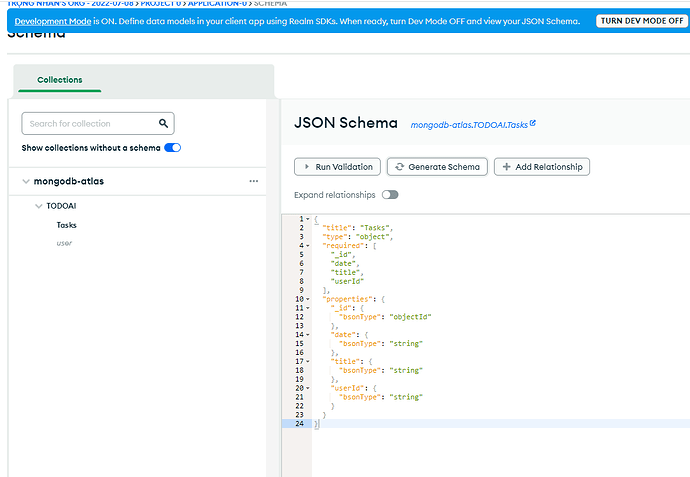Toggle Show collections without a schema

[x=172, y=148]
